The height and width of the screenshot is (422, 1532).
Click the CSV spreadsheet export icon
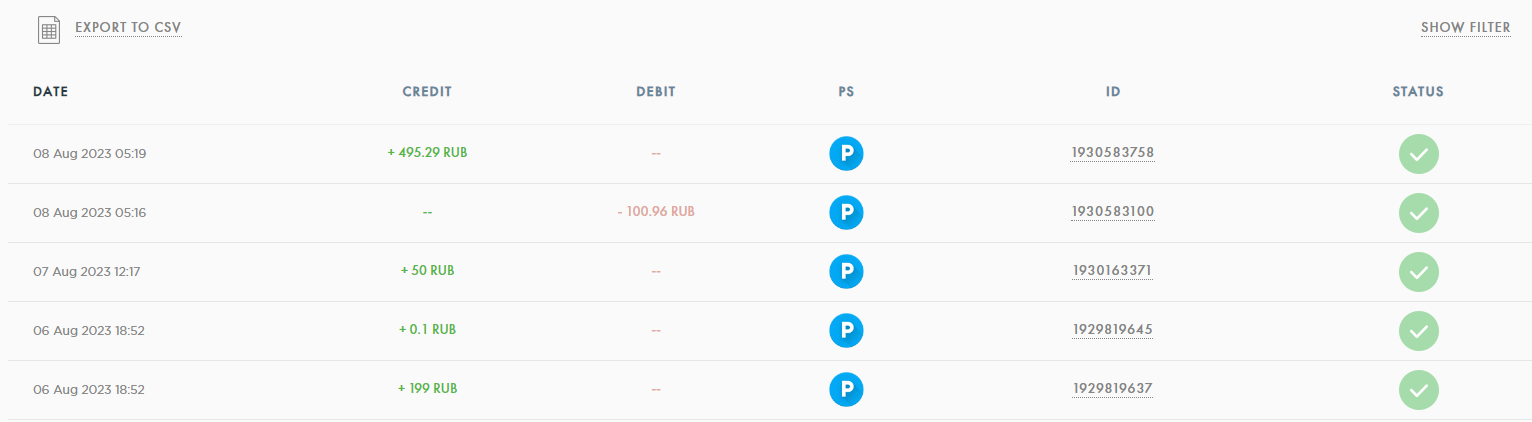[49, 29]
